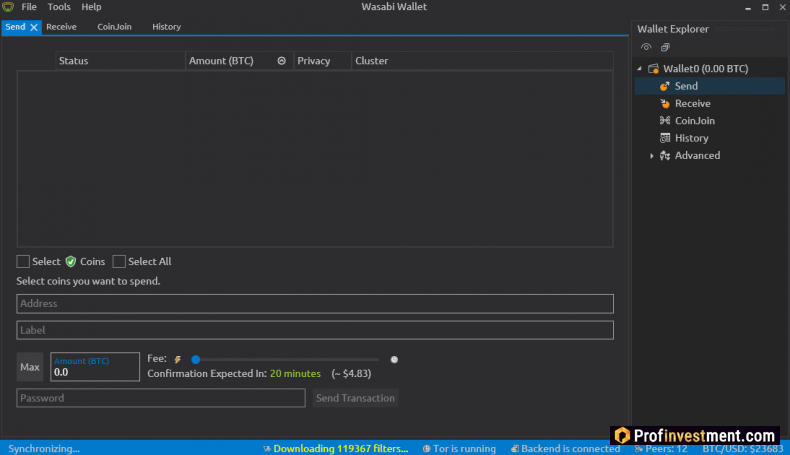Screen dimensions: 790x455
Task: Collapse the Wallet0 tree node
Action: (640, 69)
